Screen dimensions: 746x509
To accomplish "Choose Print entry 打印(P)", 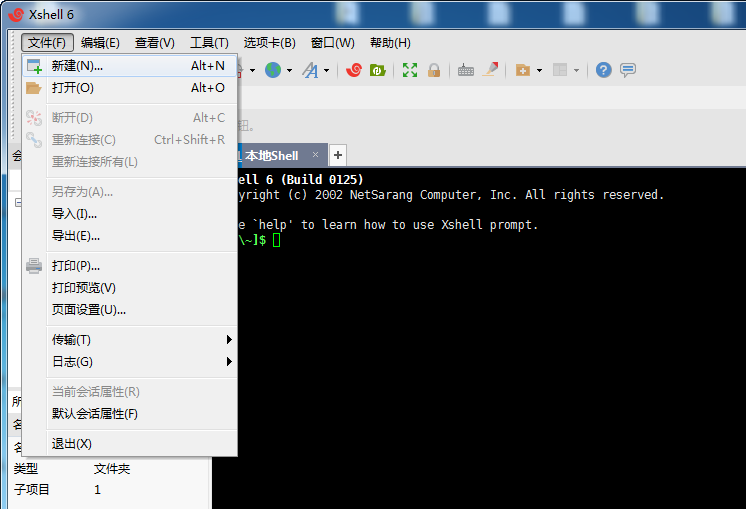I will (x=129, y=266).
